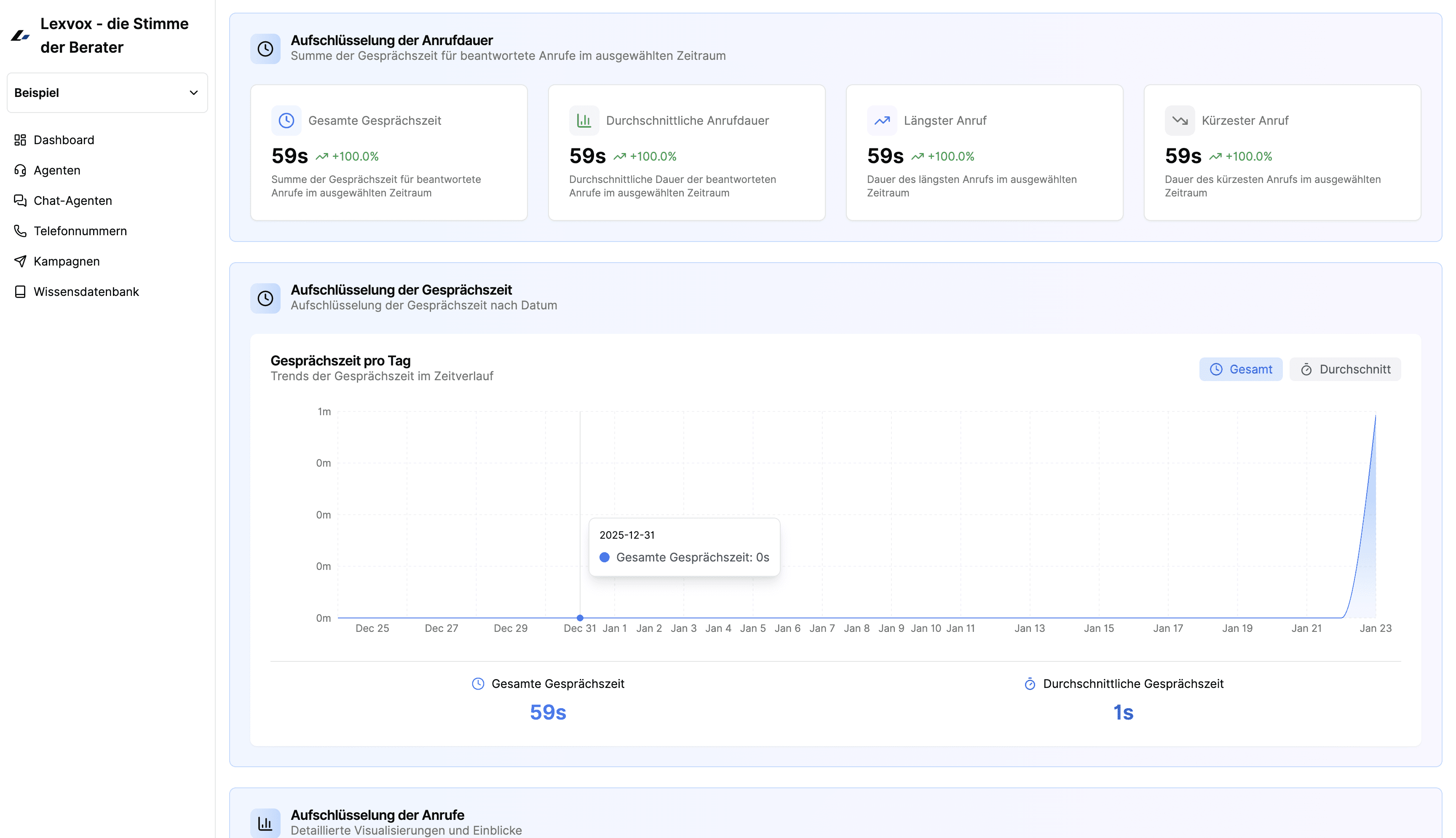
Task: Enable the Durchschnitt view for Gesprächszeit pro Tag
Action: point(1345,369)
